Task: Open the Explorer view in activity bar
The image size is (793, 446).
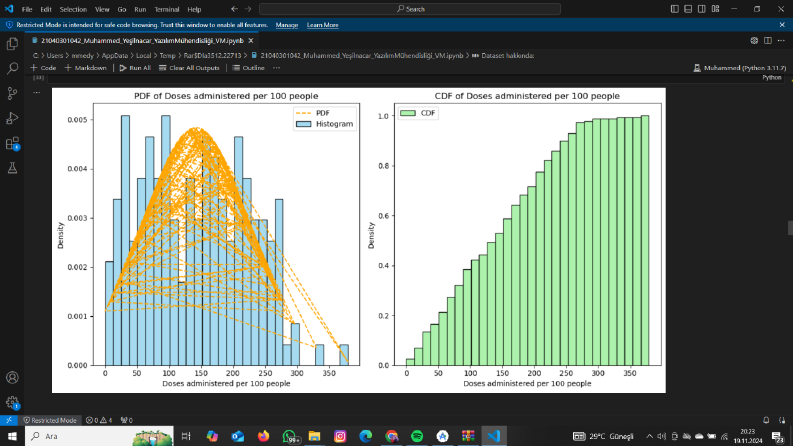Action: (x=12, y=44)
